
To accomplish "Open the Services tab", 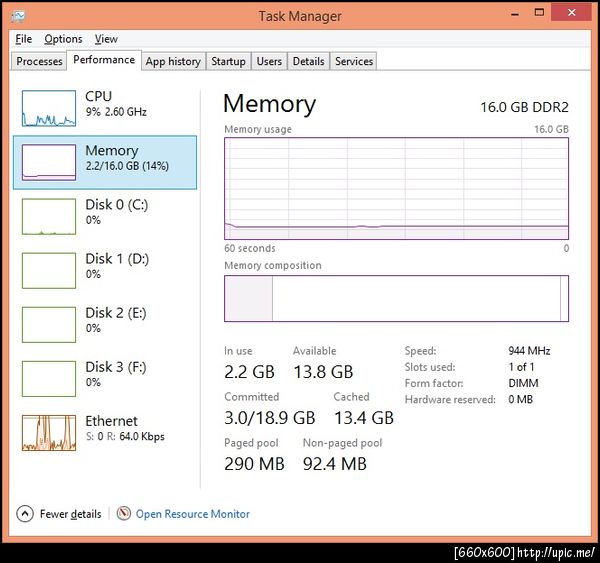I will coord(354,61).
